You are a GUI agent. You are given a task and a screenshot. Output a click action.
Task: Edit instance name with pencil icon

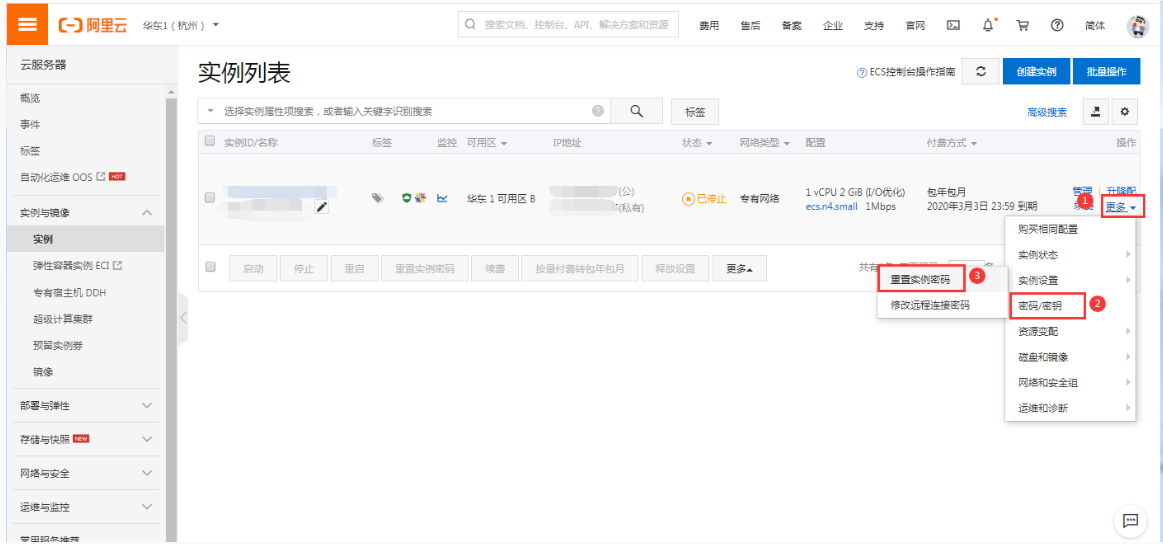(321, 207)
